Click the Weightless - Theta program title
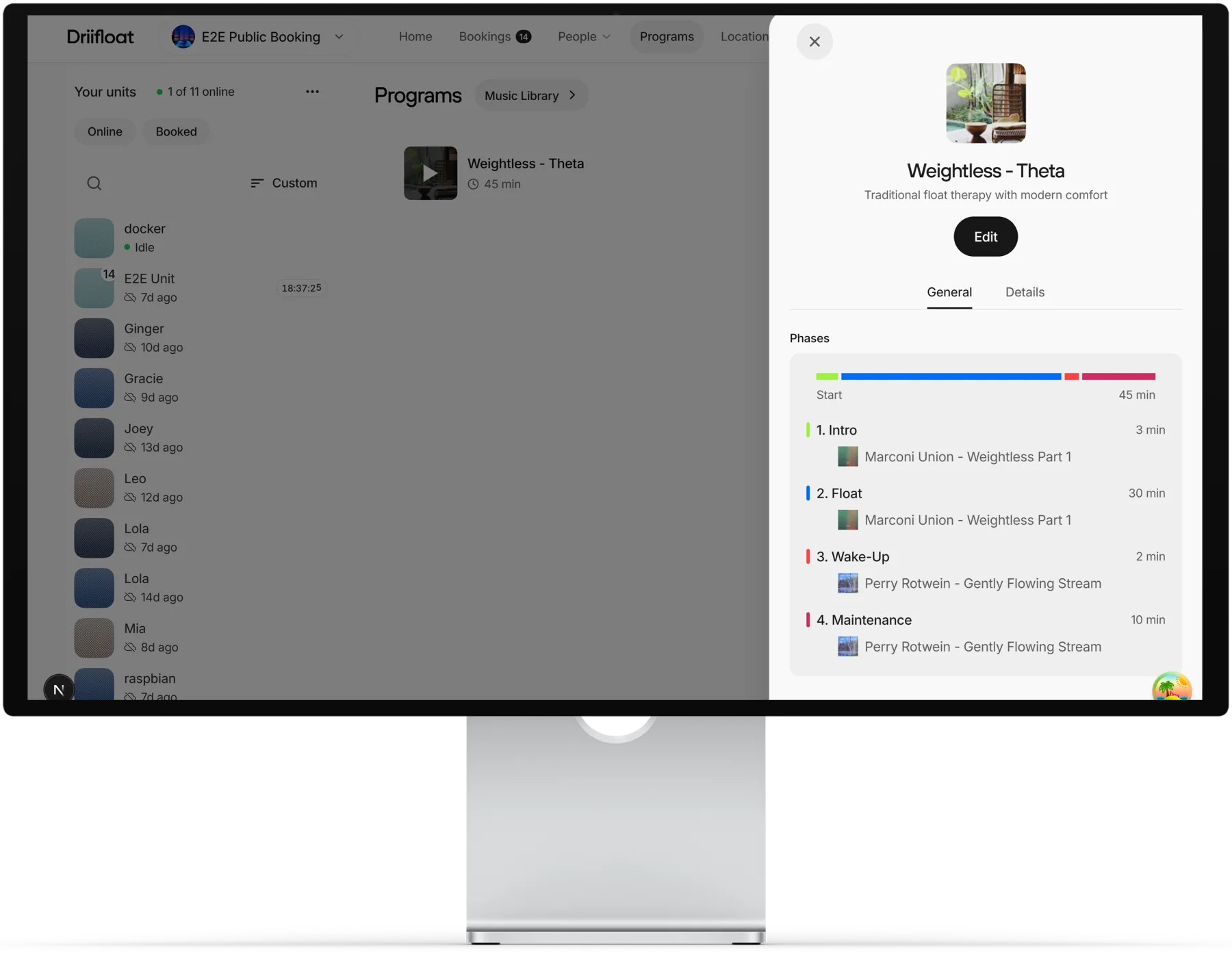 pyautogui.click(x=526, y=164)
